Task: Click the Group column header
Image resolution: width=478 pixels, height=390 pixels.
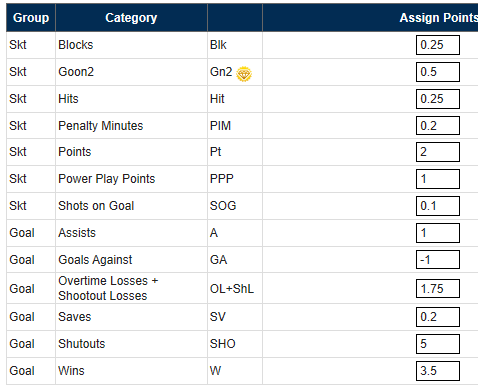Action: (x=31, y=18)
